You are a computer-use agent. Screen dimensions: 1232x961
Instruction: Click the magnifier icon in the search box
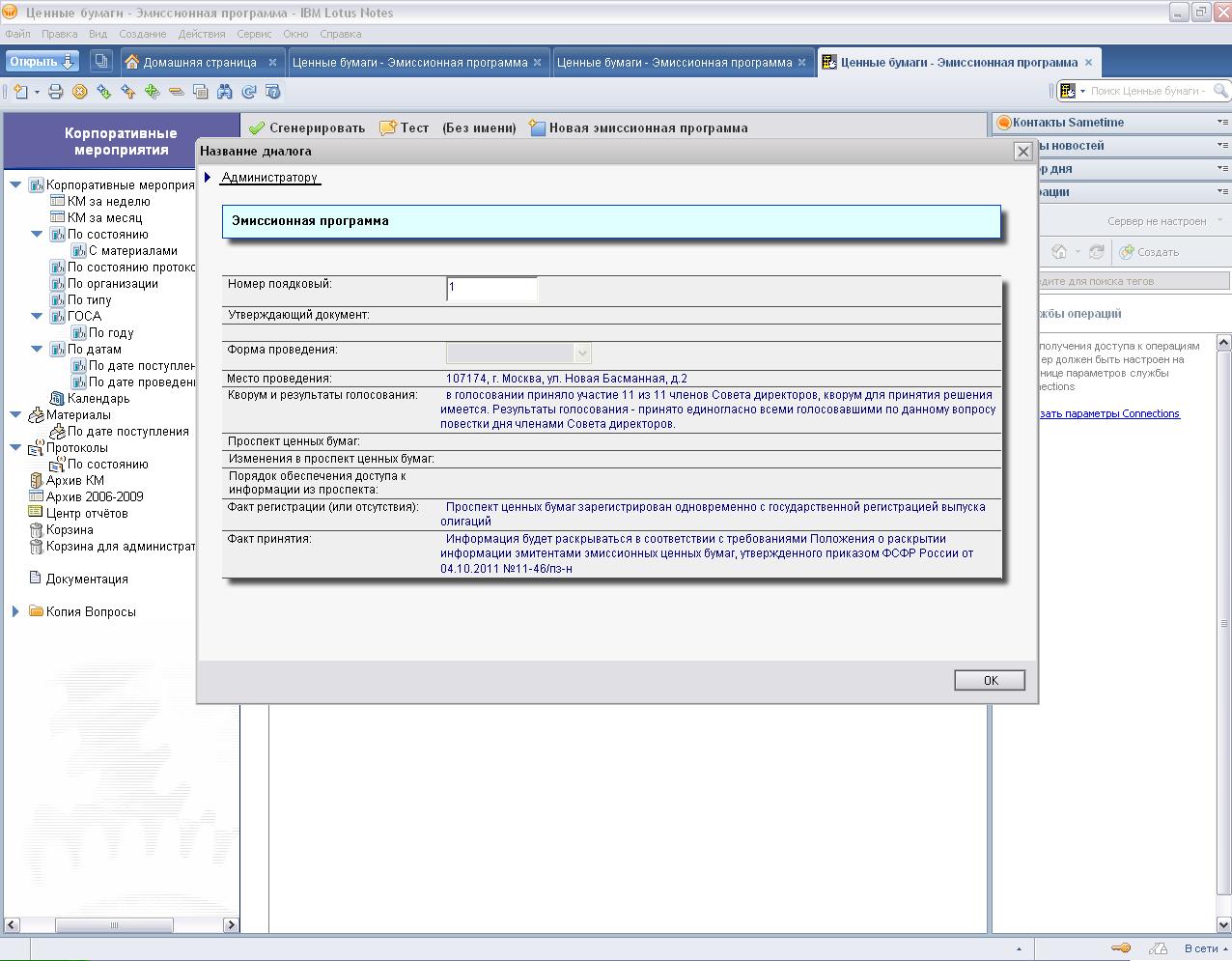[x=1220, y=91]
